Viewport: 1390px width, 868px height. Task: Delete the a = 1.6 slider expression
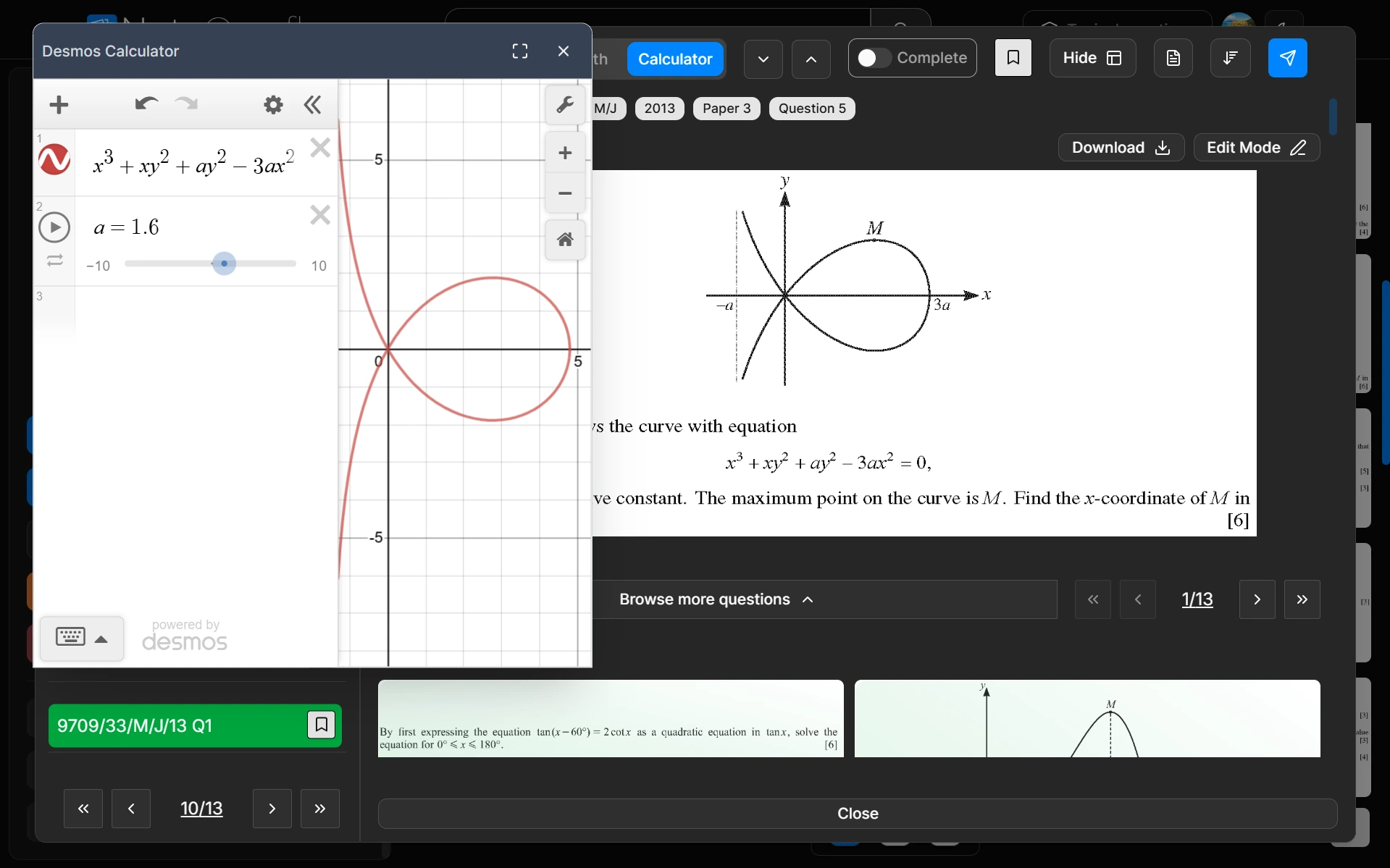pyautogui.click(x=320, y=215)
